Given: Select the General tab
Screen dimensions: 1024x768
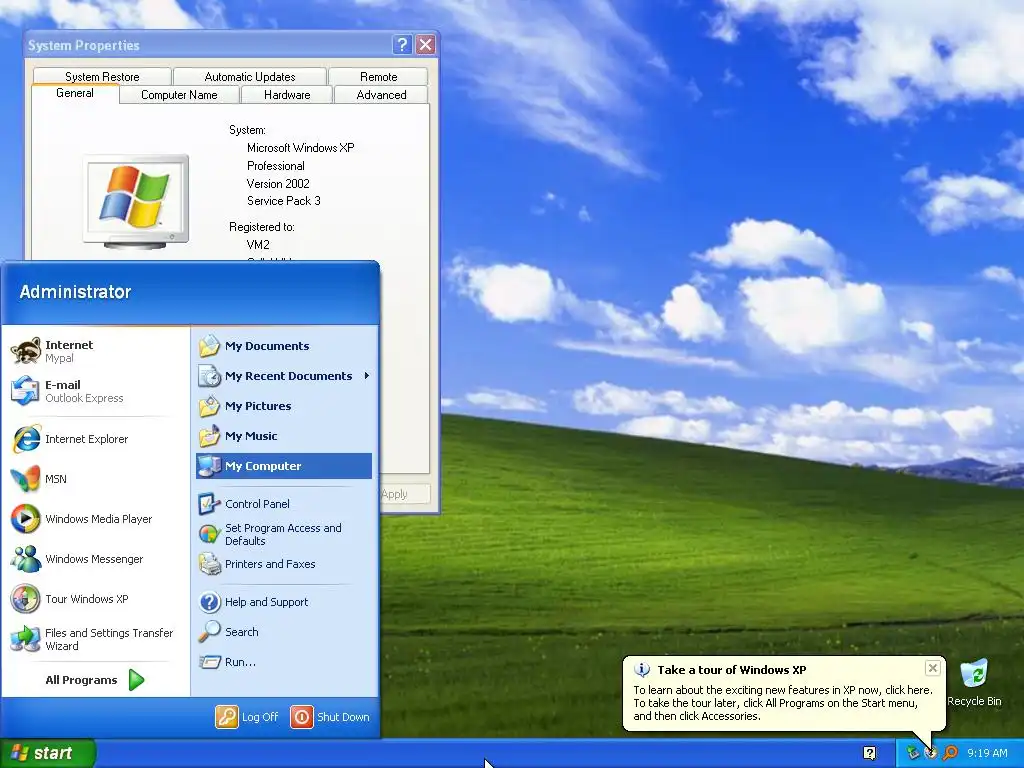Looking at the screenshot, I should tap(75, 93).
